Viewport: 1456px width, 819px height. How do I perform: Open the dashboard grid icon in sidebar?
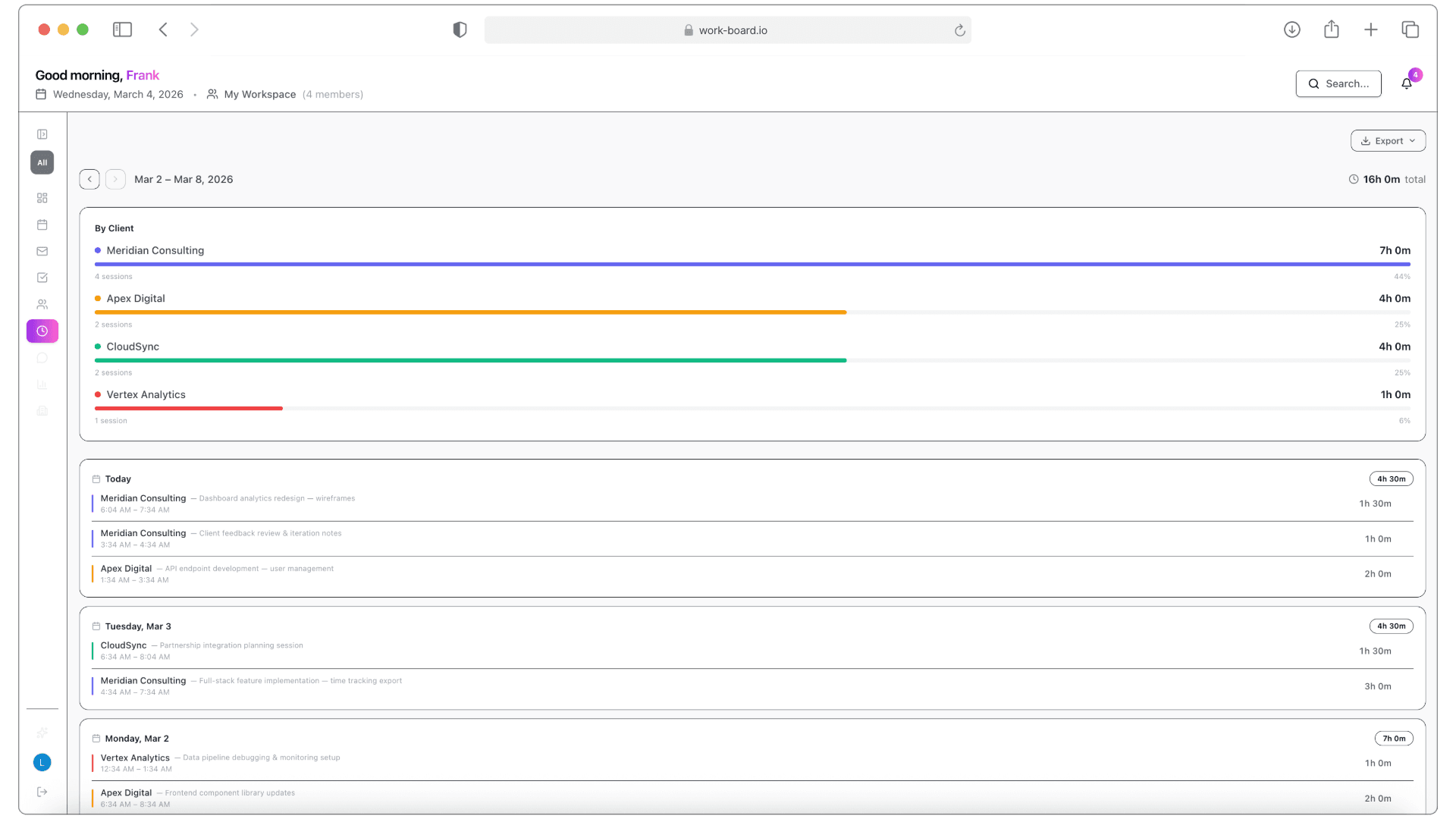click(x=42, y=198)
